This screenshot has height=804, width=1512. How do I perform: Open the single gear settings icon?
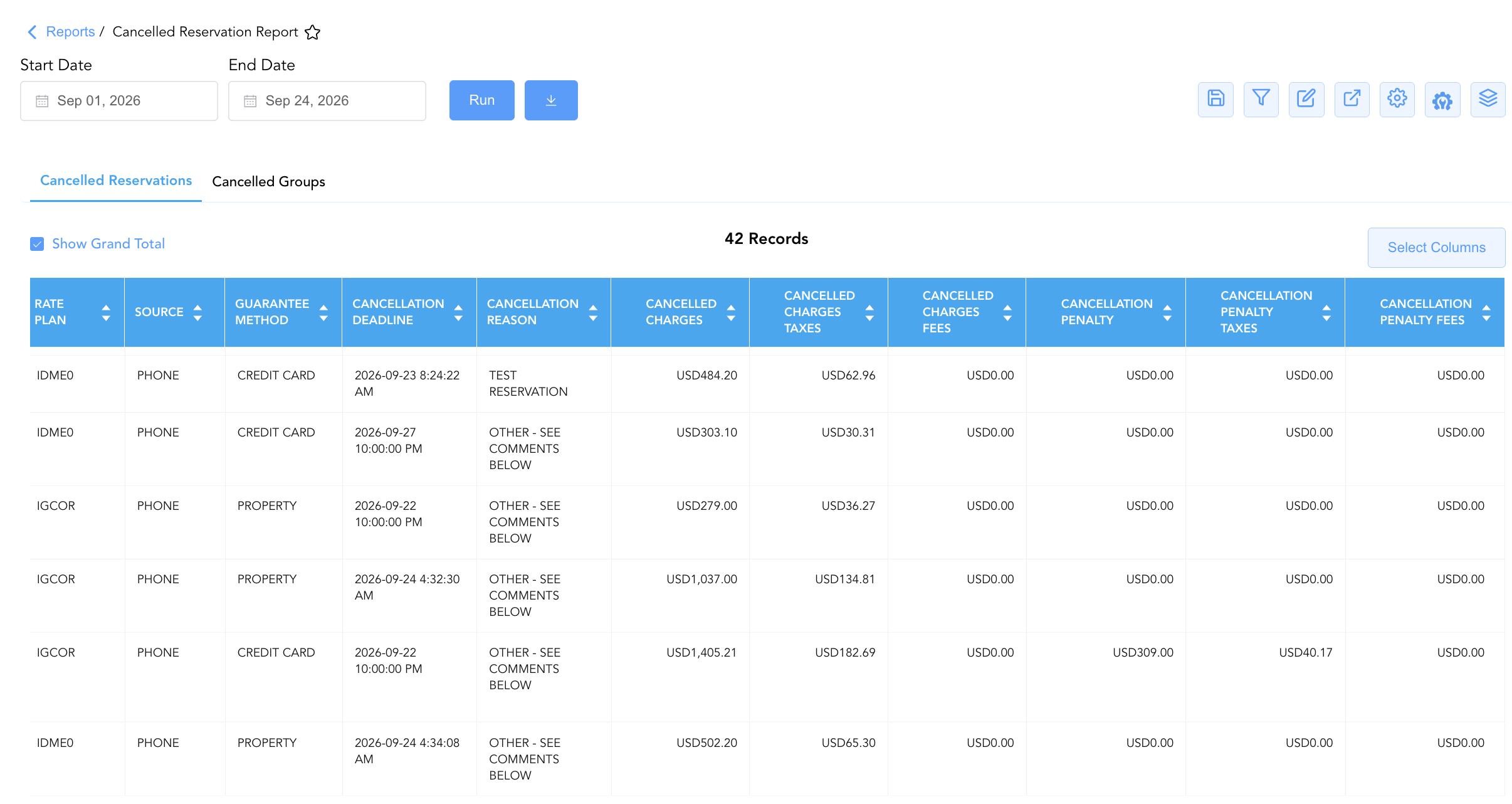tap(1397, 99)
